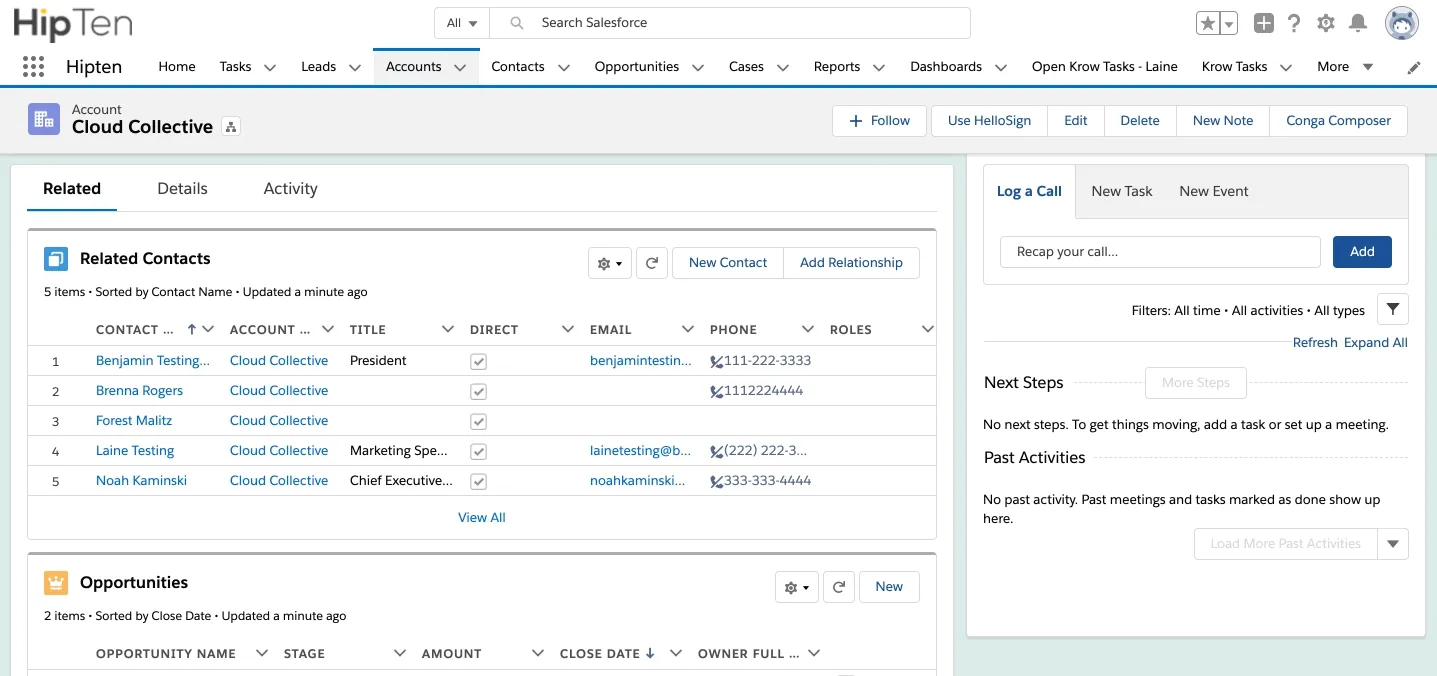Click the Expand All link
This screenshot has width=1437, height=676.
point(1376,343)
